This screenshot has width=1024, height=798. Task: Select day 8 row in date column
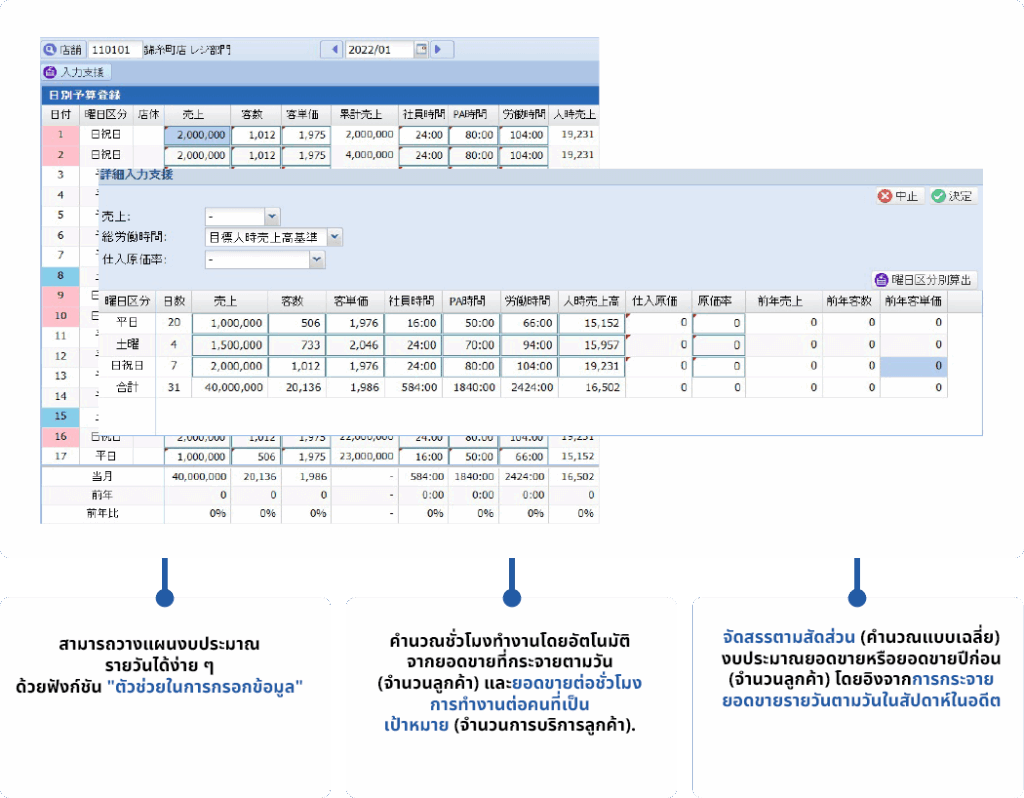[x=61, y=275]
